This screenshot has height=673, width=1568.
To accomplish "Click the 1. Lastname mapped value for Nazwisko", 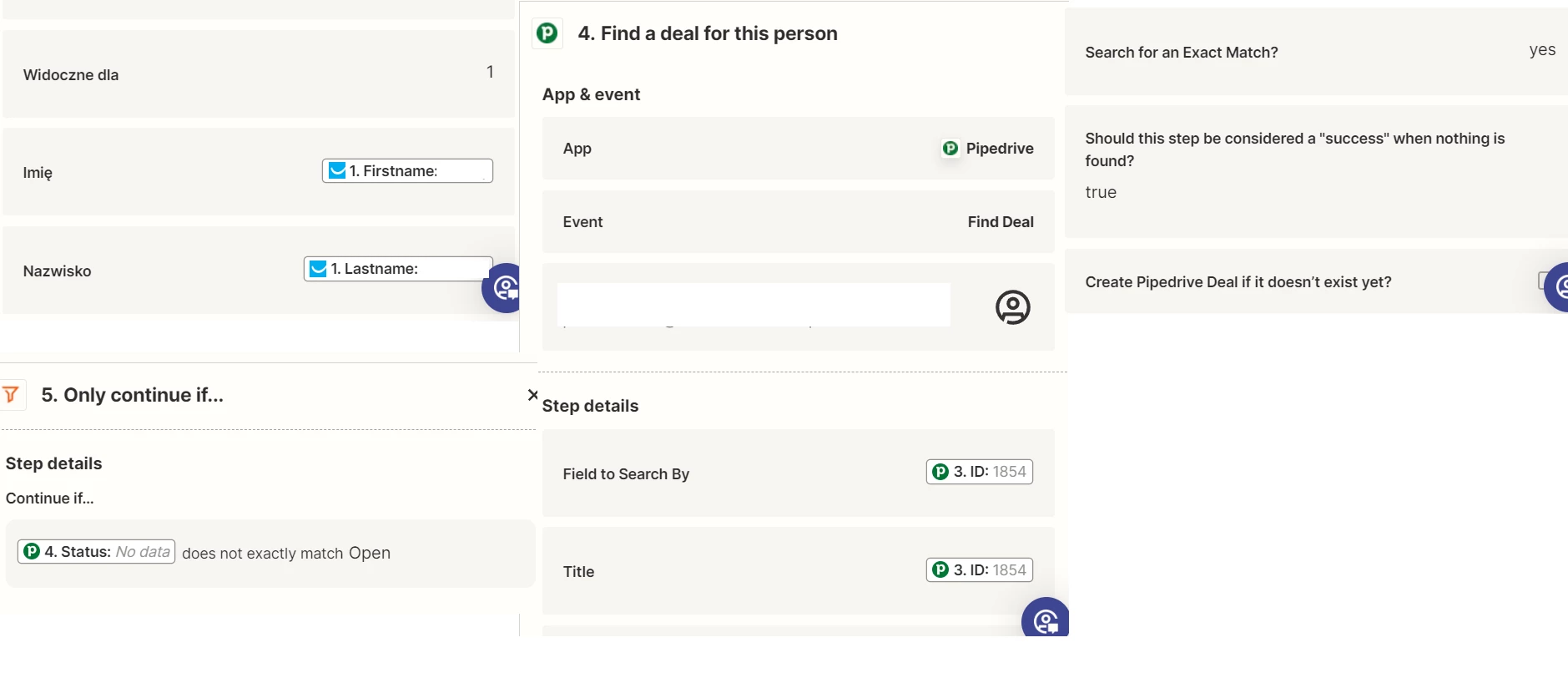I will click(398, 269).
